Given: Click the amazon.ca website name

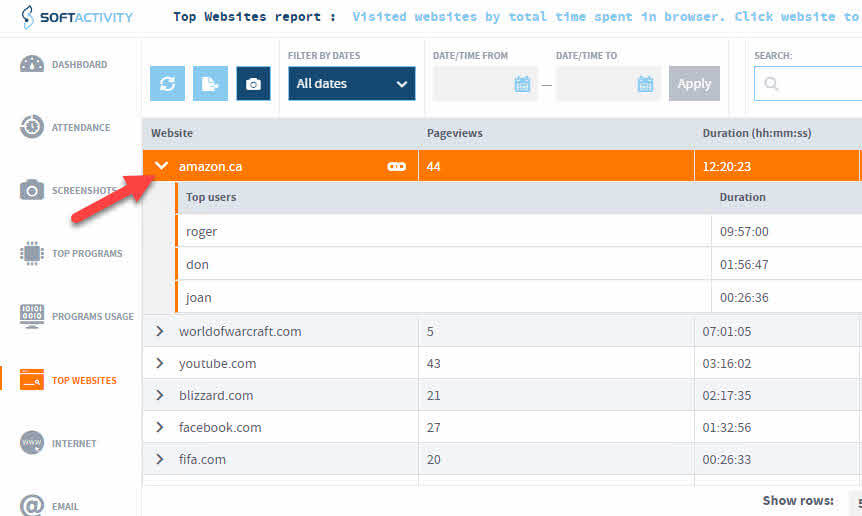Looking at the screenshot, I should pos(211,167).
